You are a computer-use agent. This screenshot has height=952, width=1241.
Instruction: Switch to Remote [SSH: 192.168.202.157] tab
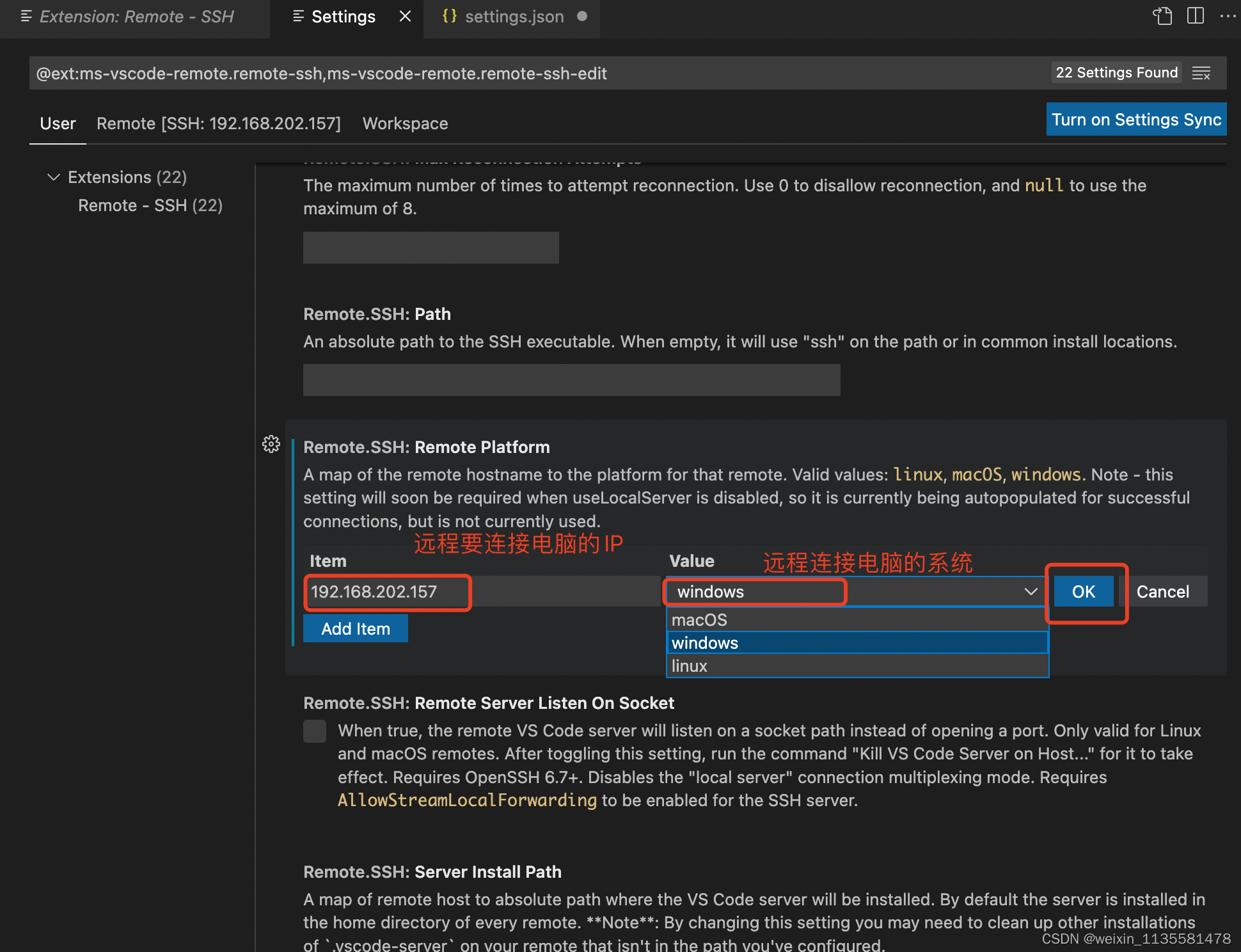(x=219, y=123)
